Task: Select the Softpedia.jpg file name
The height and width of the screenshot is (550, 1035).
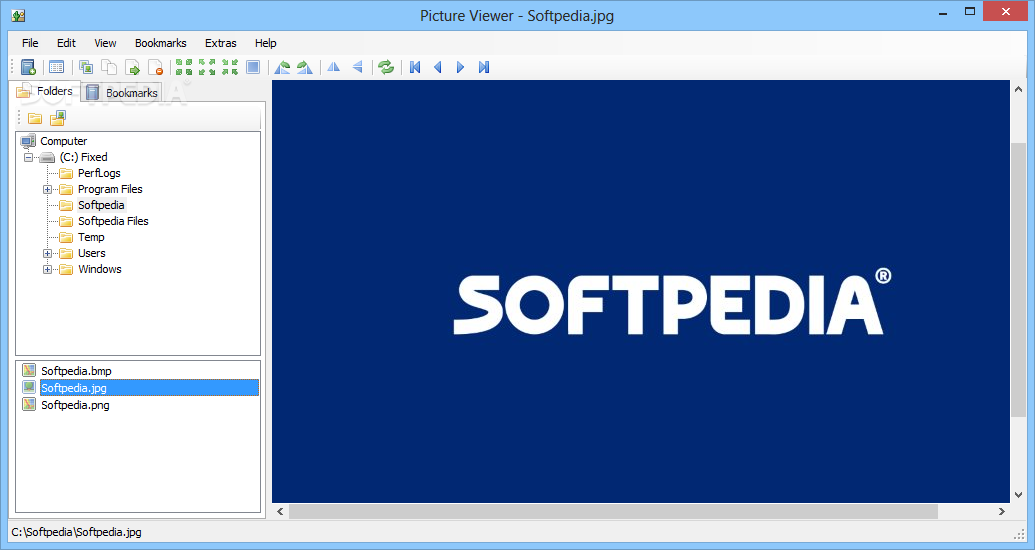Action: [73, 388]
